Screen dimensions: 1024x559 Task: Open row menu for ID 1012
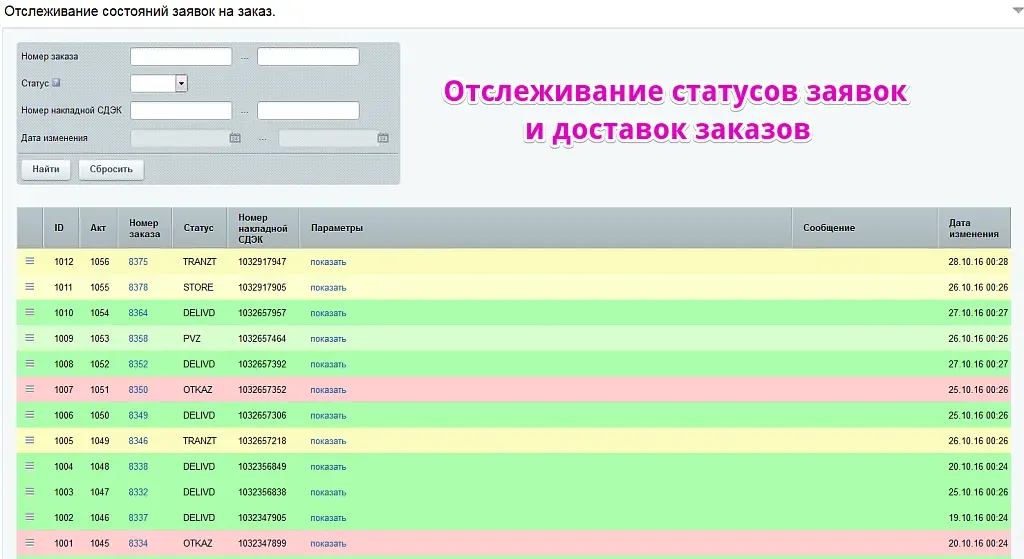(x=29, y=261)
